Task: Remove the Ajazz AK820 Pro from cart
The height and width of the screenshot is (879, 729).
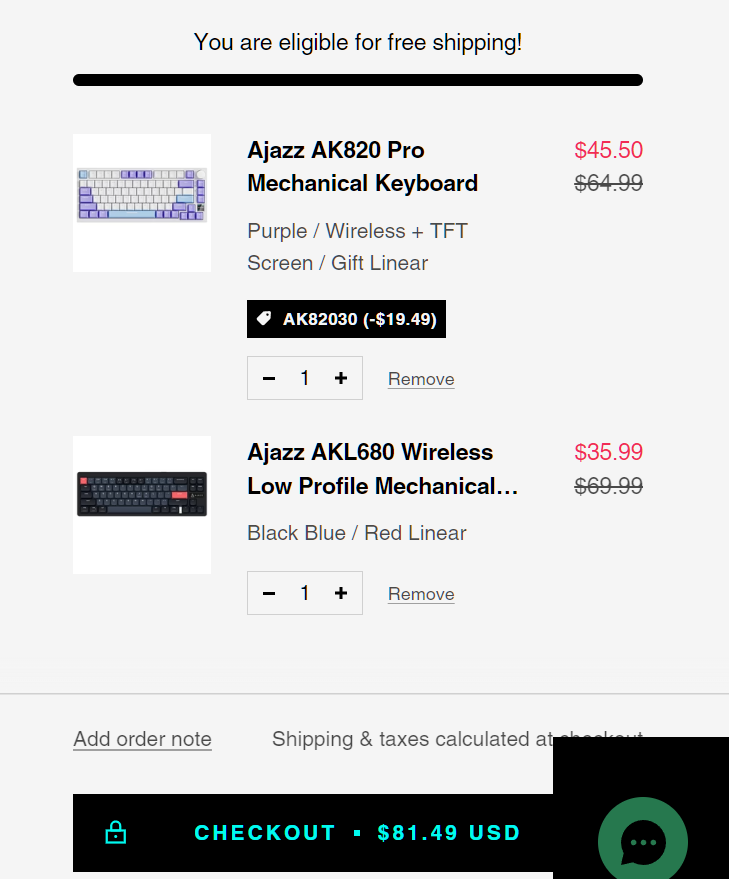Action: [421, 379]
